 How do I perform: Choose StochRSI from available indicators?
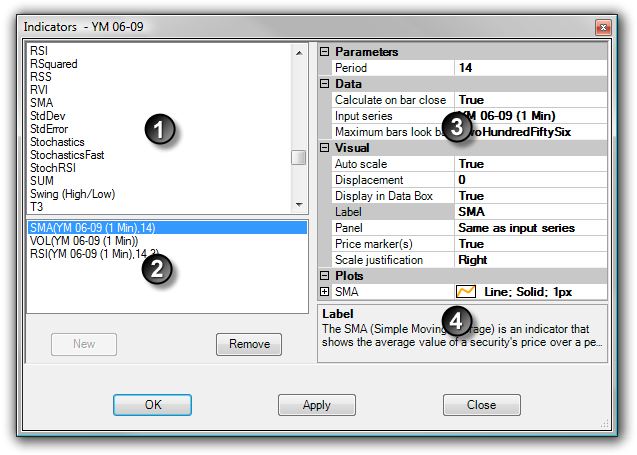[53, 168]
